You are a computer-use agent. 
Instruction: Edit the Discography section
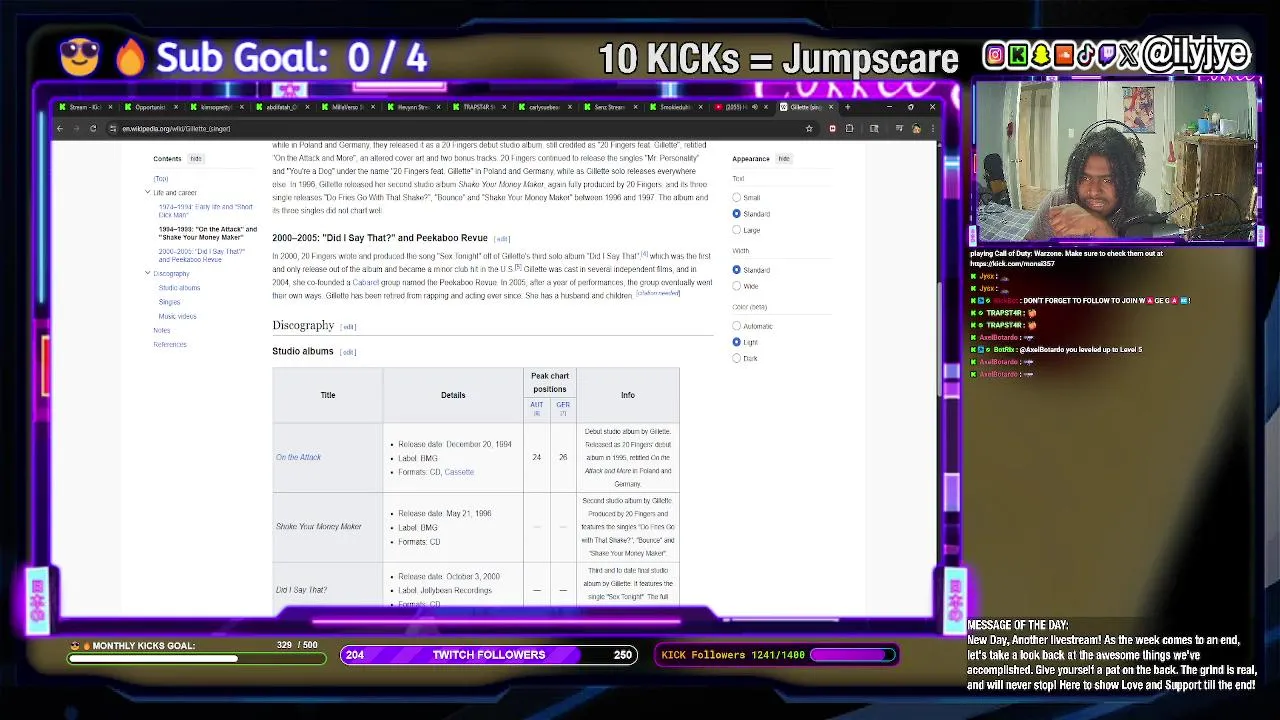click(348, 327)
